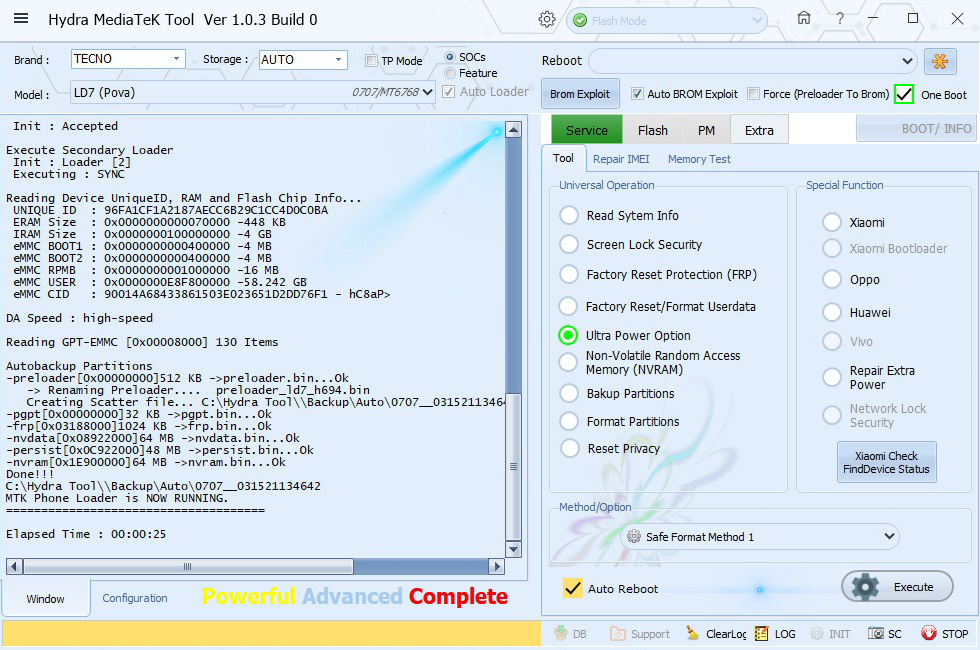Select the NVRAM operation option
This screenshot has height=650, width=980.
pos(568,362)
